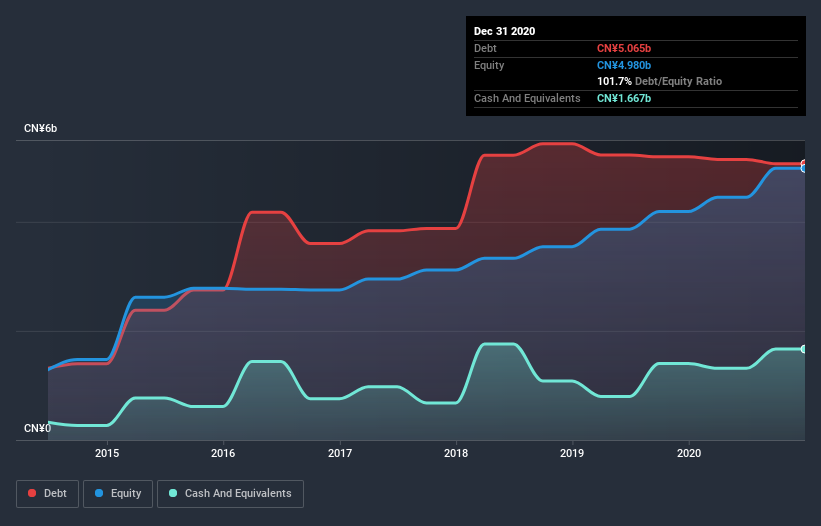Toggle the Equity legend button
Viewport: 821px width, 526px height.
pyautogui.click(x=118, y=494)
